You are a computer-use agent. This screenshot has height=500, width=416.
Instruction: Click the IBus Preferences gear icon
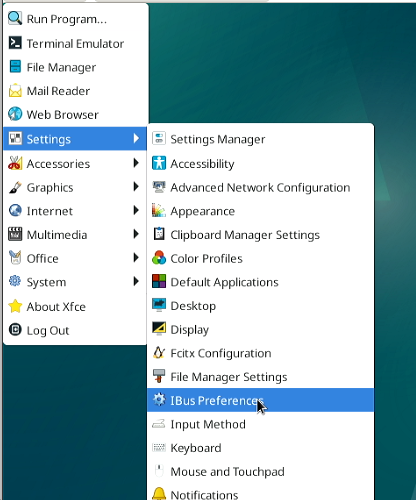pos(159,400)
